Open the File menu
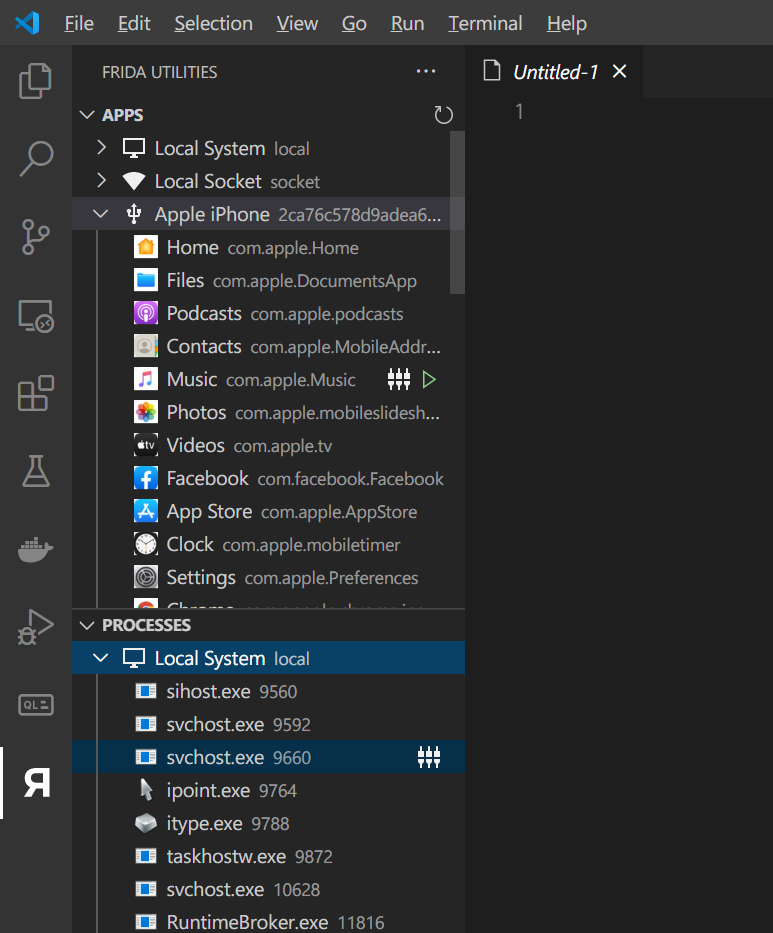The image size is (773, 933). [x=79, y=23]
